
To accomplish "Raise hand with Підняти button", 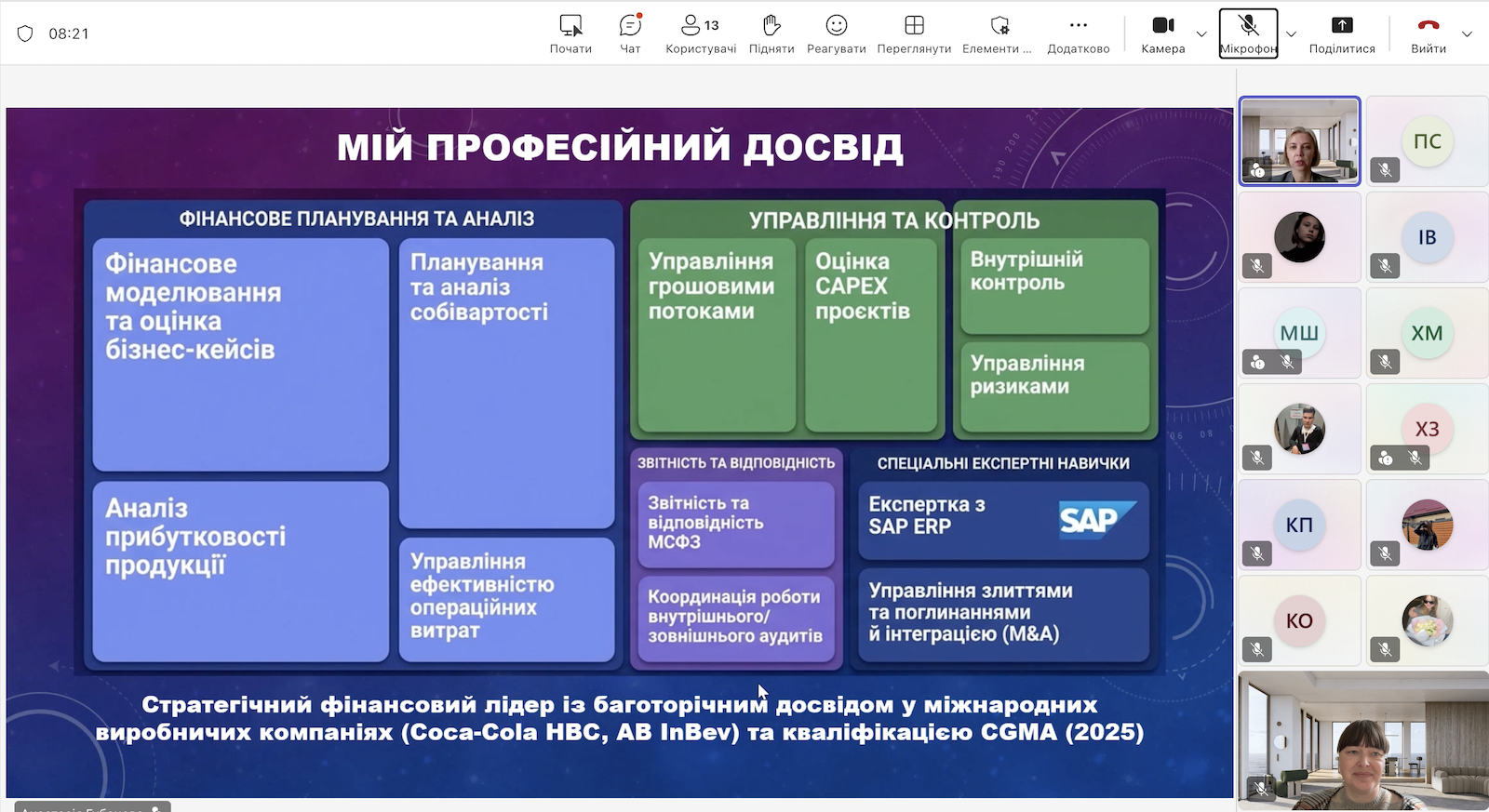I will (x=771, y=33).
